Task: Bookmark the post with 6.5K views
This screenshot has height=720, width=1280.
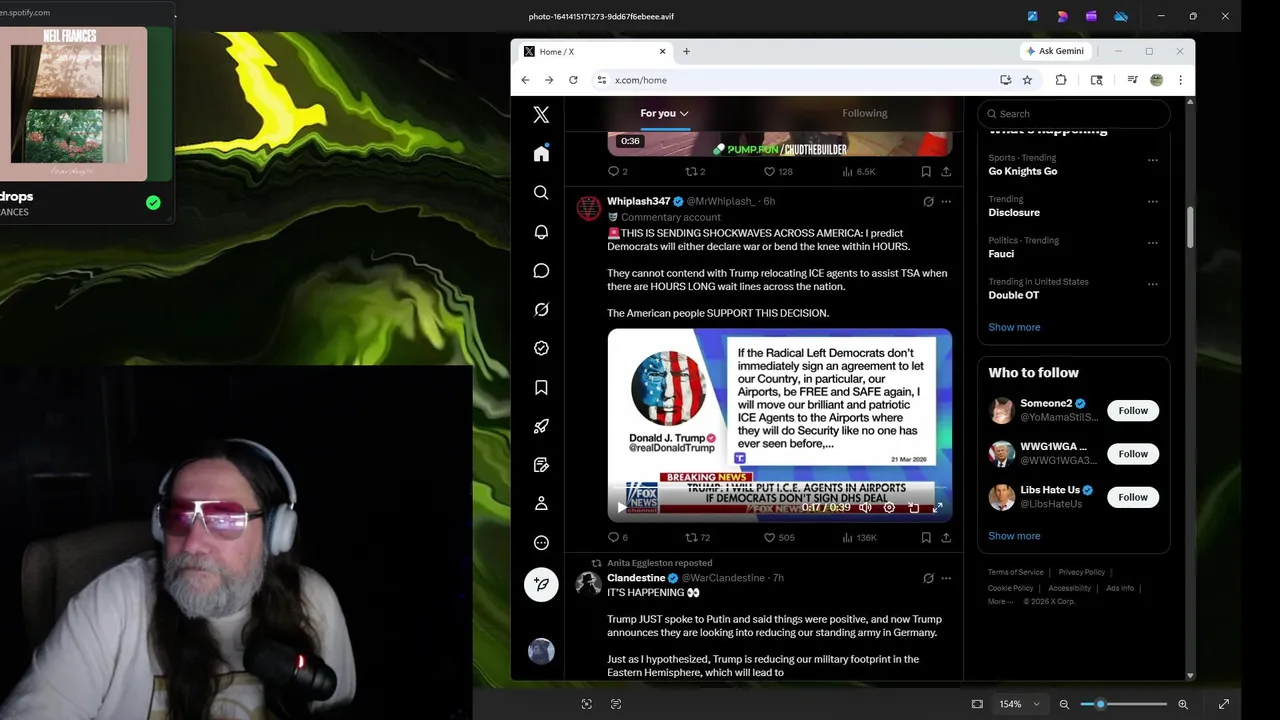Action: (x=926, y=171)
